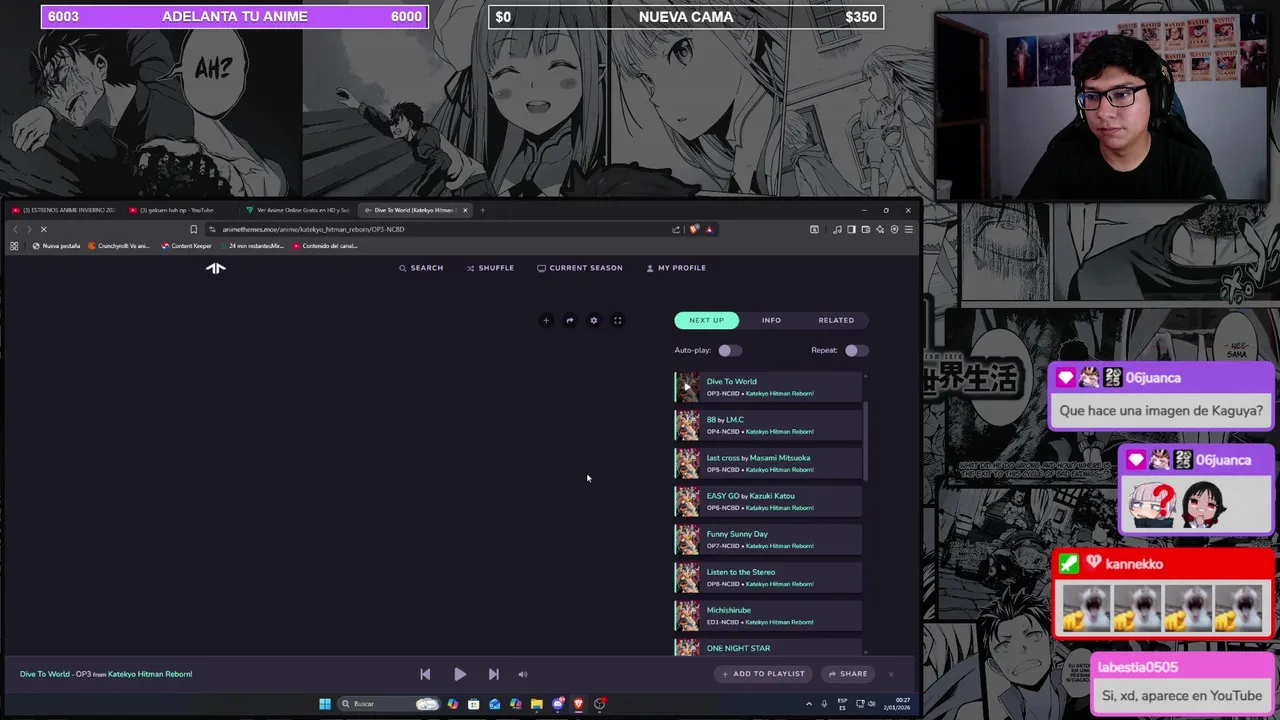1280x720 pixels.
Task: Click the Share button in player bar
Action: pyautogui.click(x=848, y=674)
